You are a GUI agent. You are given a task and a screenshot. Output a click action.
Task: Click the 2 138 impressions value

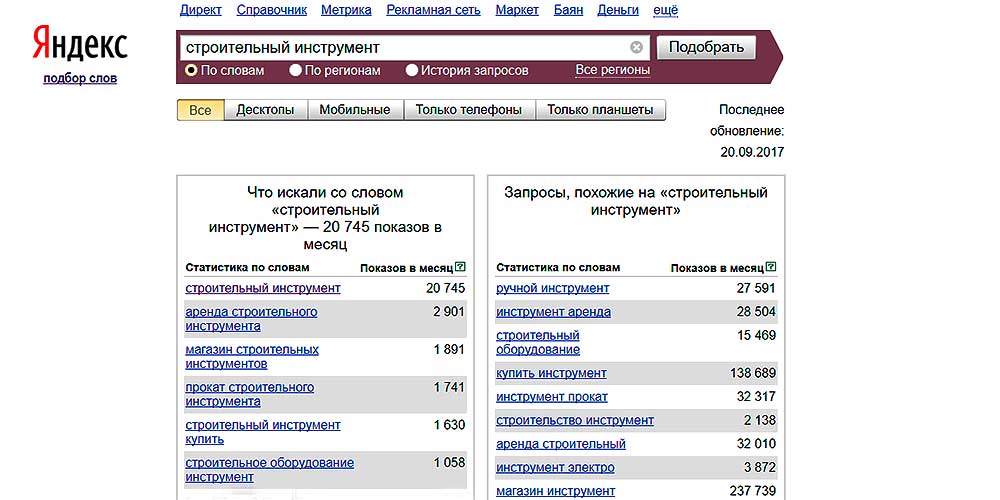760,420
